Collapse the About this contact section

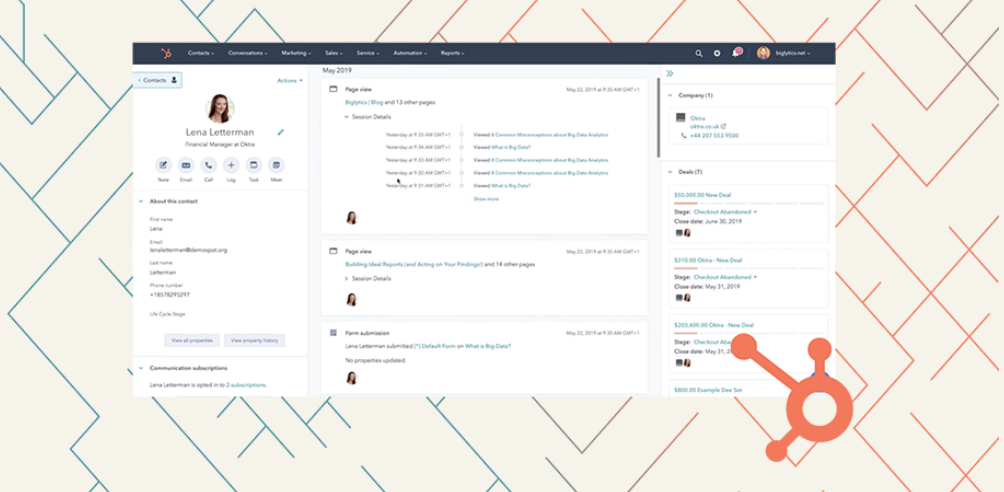click(x=141, y=201)
